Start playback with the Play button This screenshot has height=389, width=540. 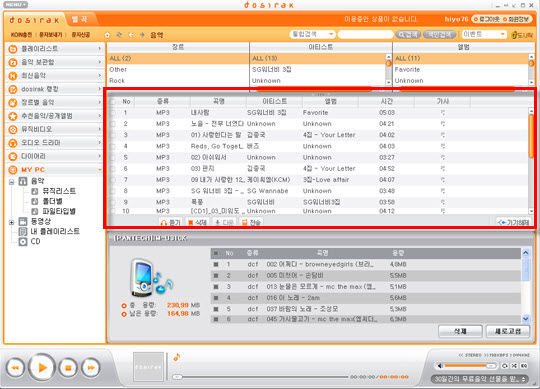[x=42, y=368]
